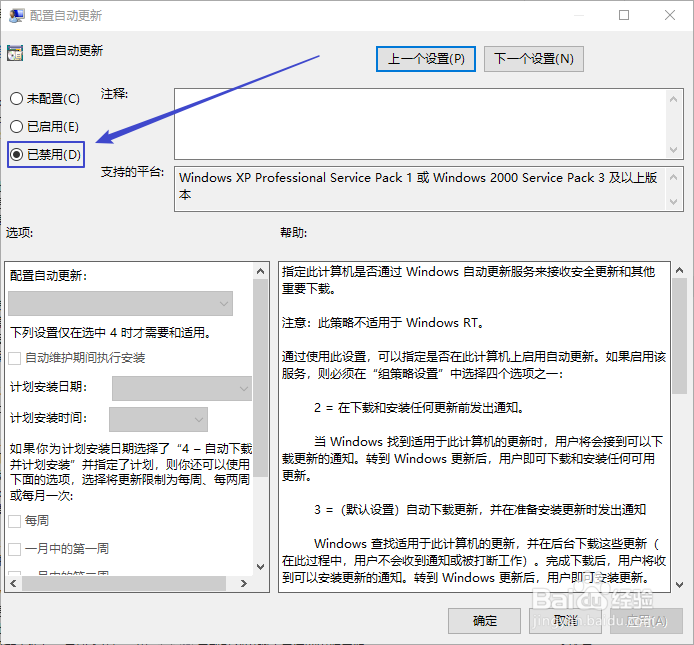Click the policy setting icon beside 配置自动更新
This screenshot has width=694, height=645.
coord(15,53)
